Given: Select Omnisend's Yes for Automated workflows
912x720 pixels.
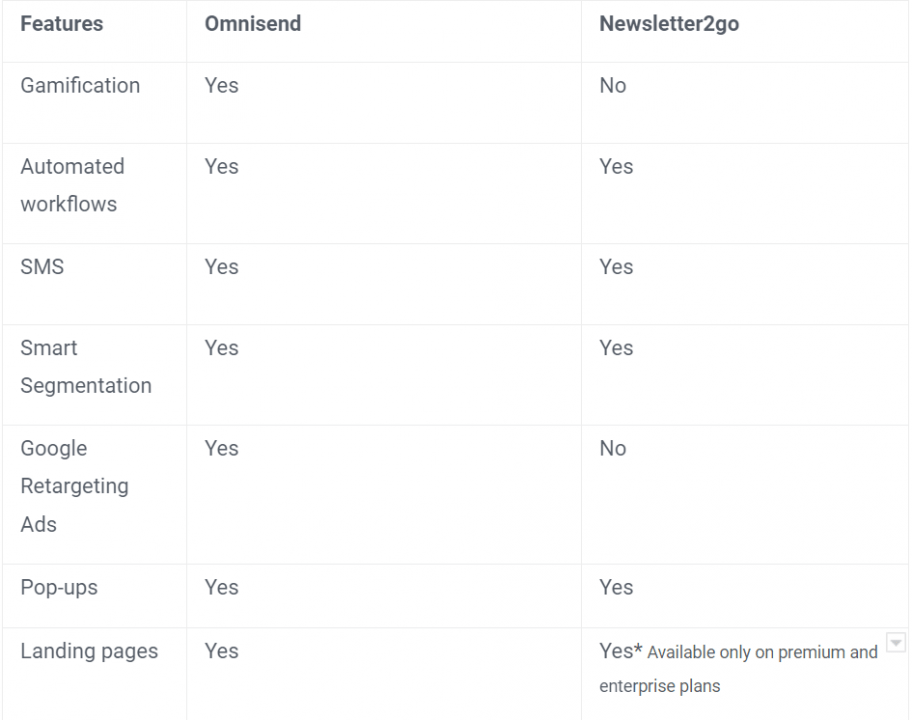Looking at the screenshot, I should [x=221, y=167].
